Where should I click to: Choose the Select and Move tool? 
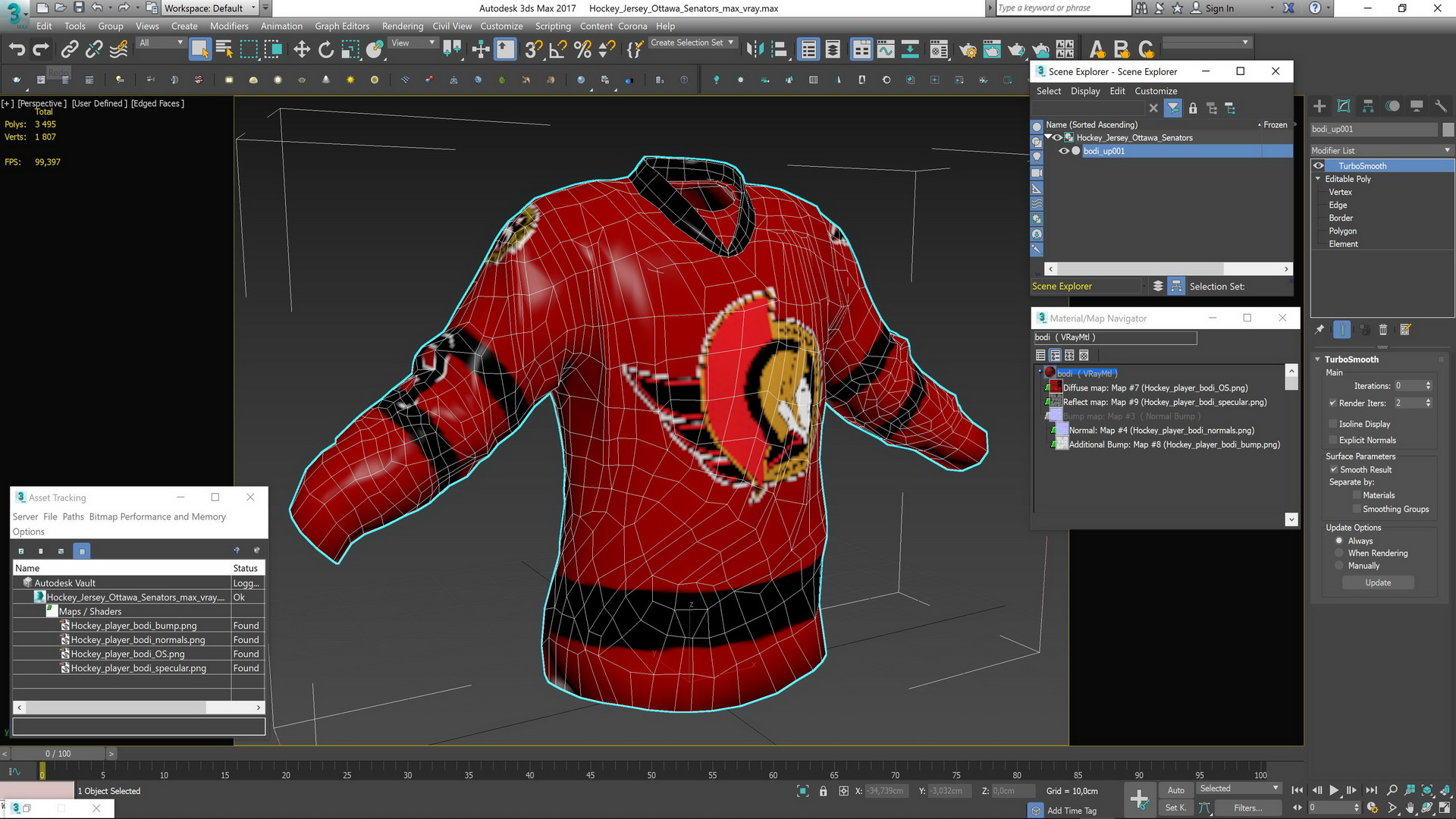click(302, 50)
